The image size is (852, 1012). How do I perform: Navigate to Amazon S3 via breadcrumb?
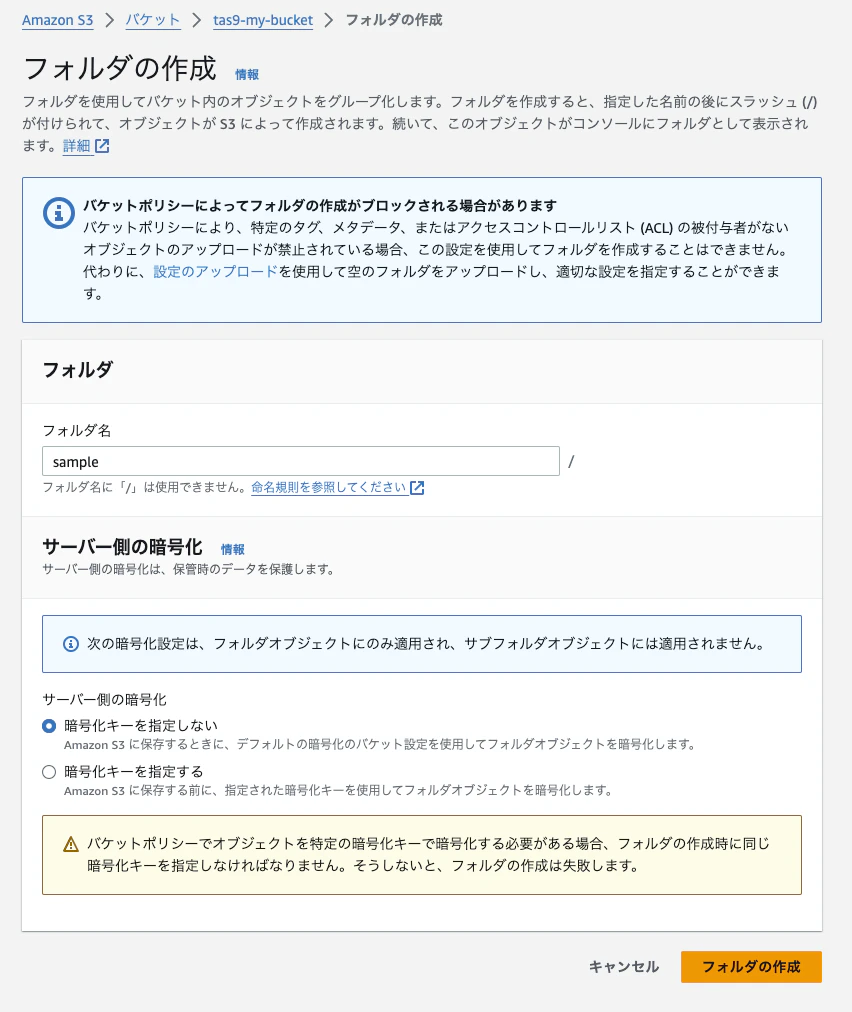click(x=57, y=20)
